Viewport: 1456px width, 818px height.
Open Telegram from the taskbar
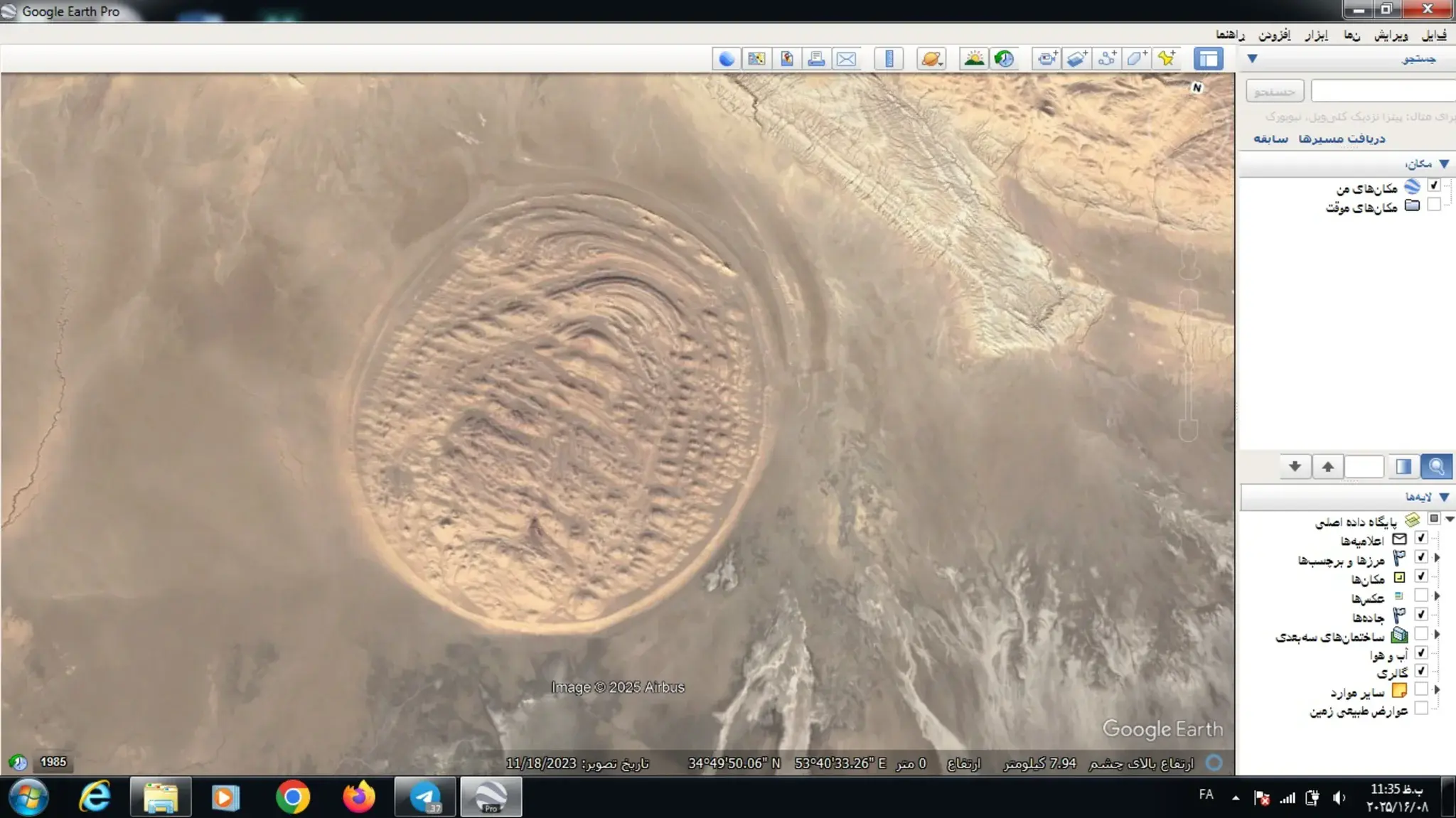(x=425, y=797)
